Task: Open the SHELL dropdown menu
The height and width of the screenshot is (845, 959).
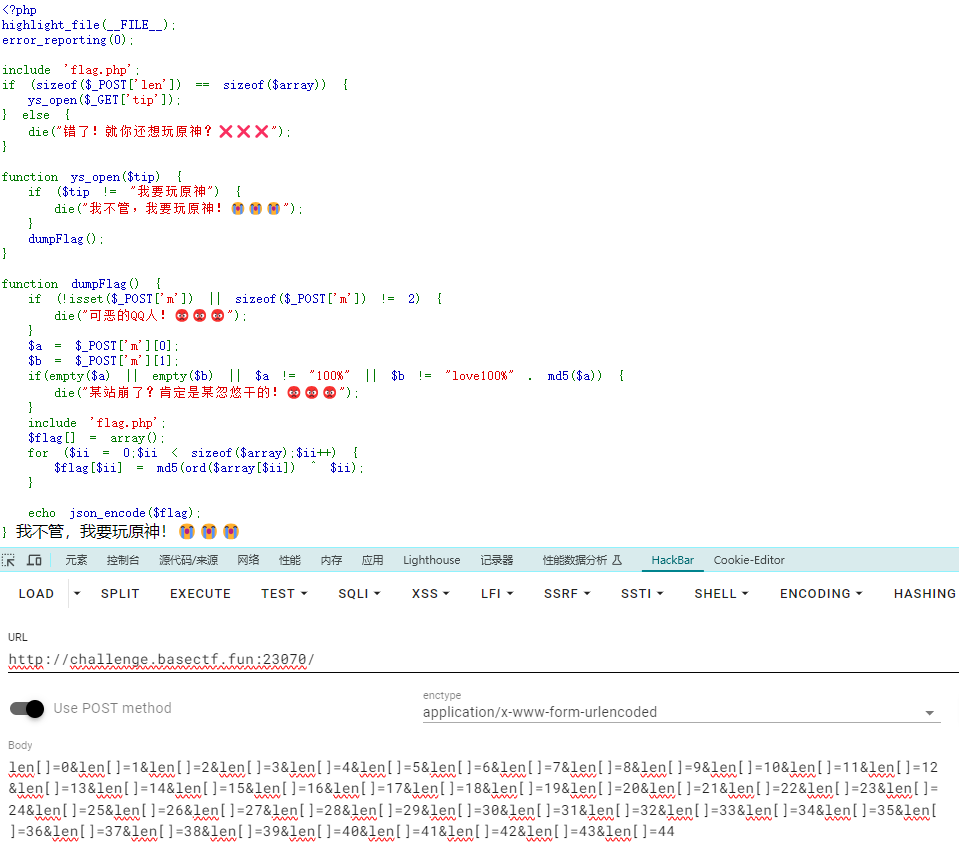Action: point(721,593)
